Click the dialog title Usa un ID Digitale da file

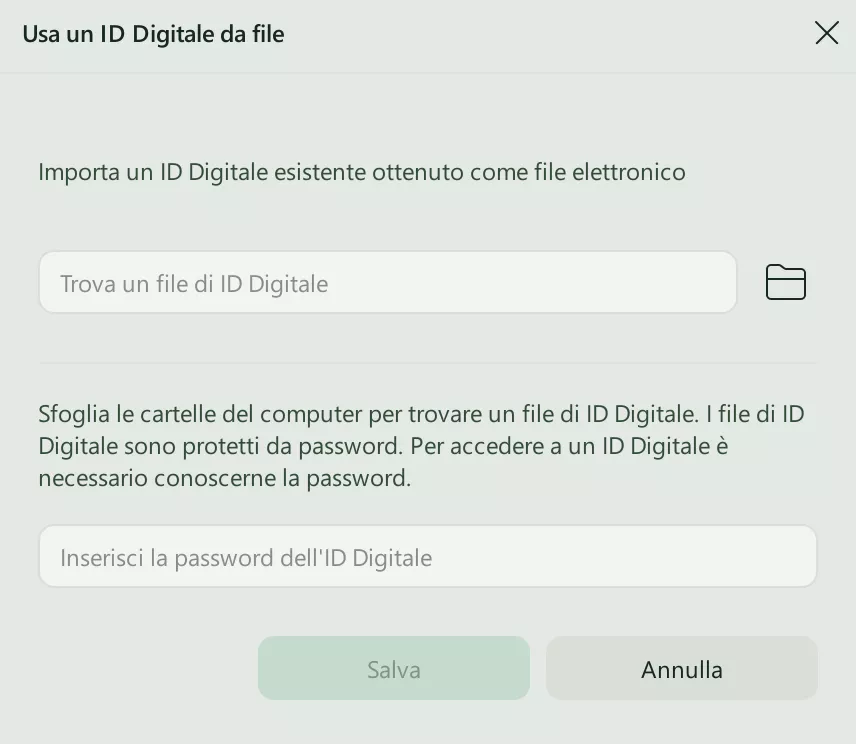click(x=153, y=34)
